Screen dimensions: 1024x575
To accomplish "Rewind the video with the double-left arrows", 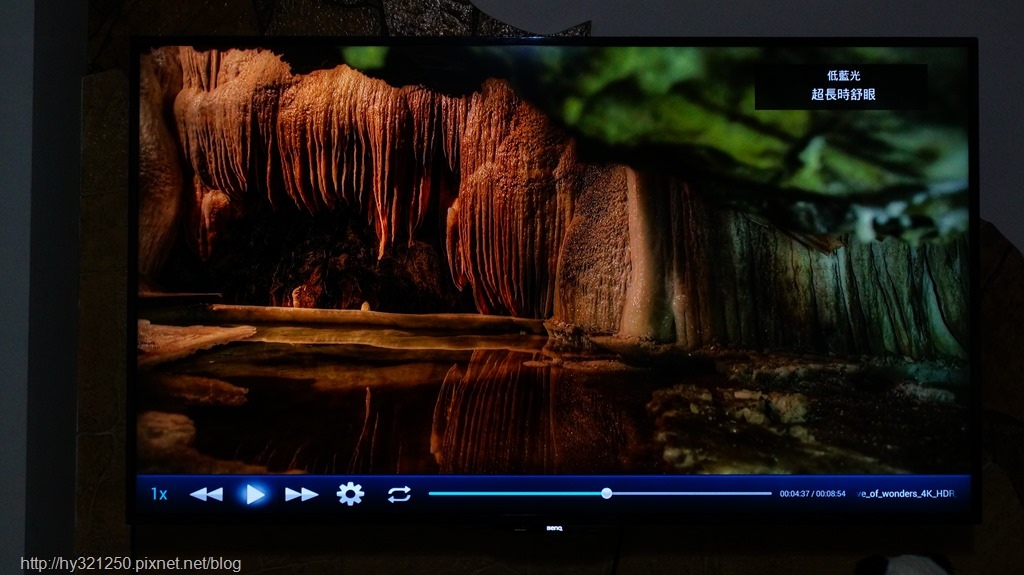I will 206,495.
